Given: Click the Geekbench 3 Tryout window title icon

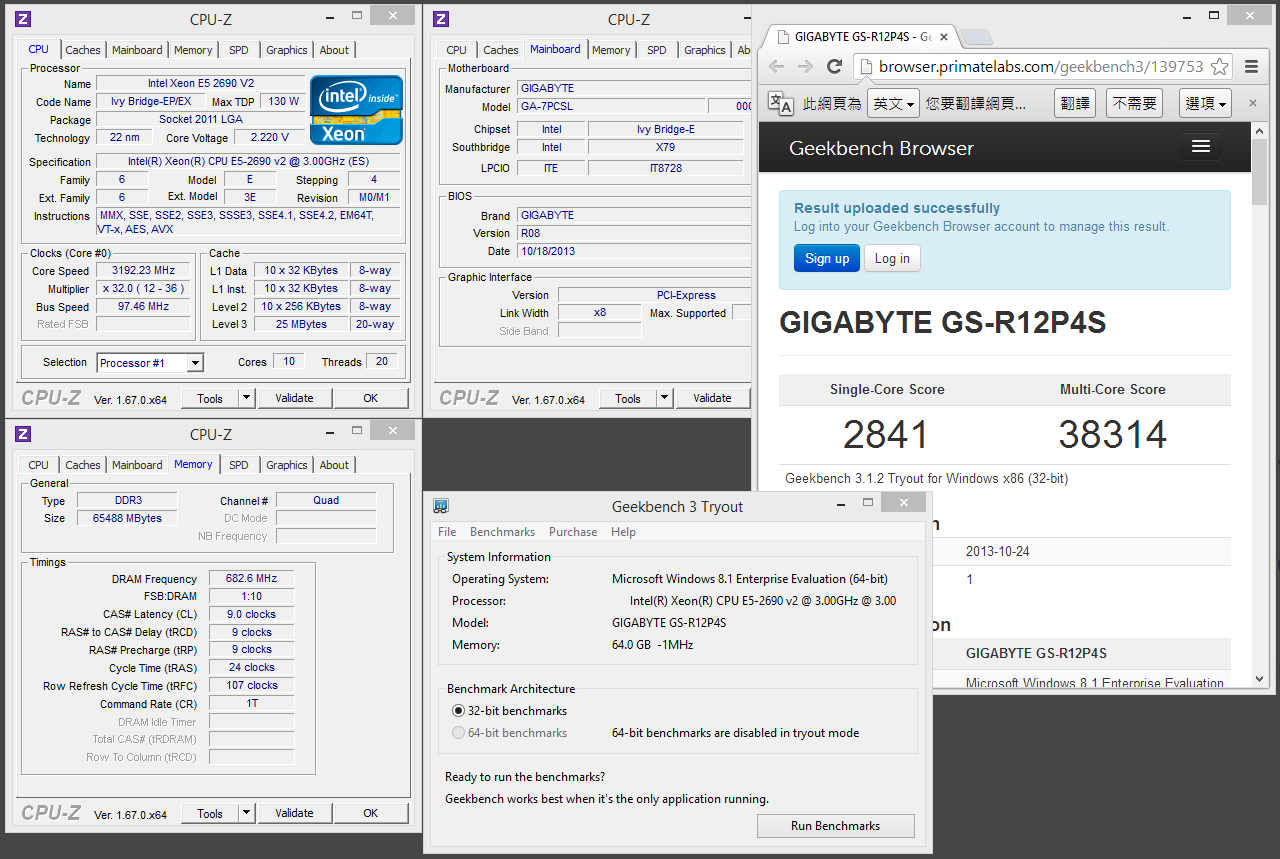Looking at the screenshot, I should point(441,506).
